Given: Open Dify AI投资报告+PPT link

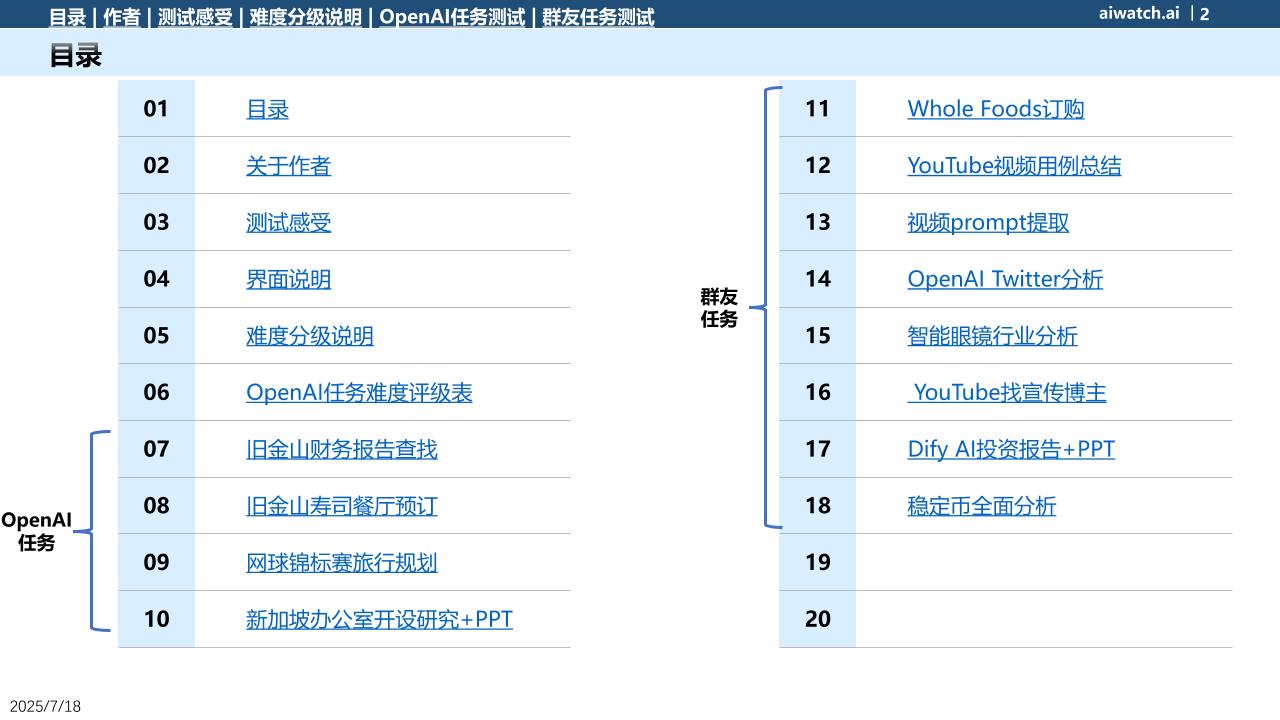Looking at the screenshot, I should 1010,450.
